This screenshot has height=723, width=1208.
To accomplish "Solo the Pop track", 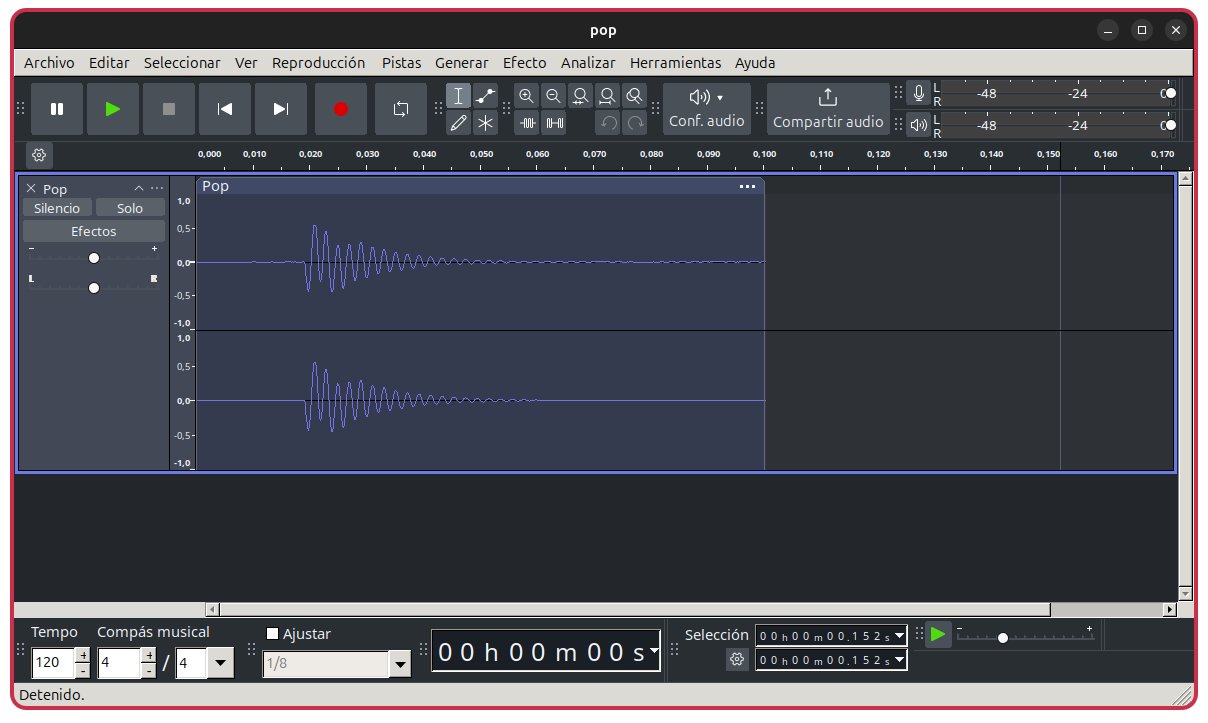I will (130, 208).
